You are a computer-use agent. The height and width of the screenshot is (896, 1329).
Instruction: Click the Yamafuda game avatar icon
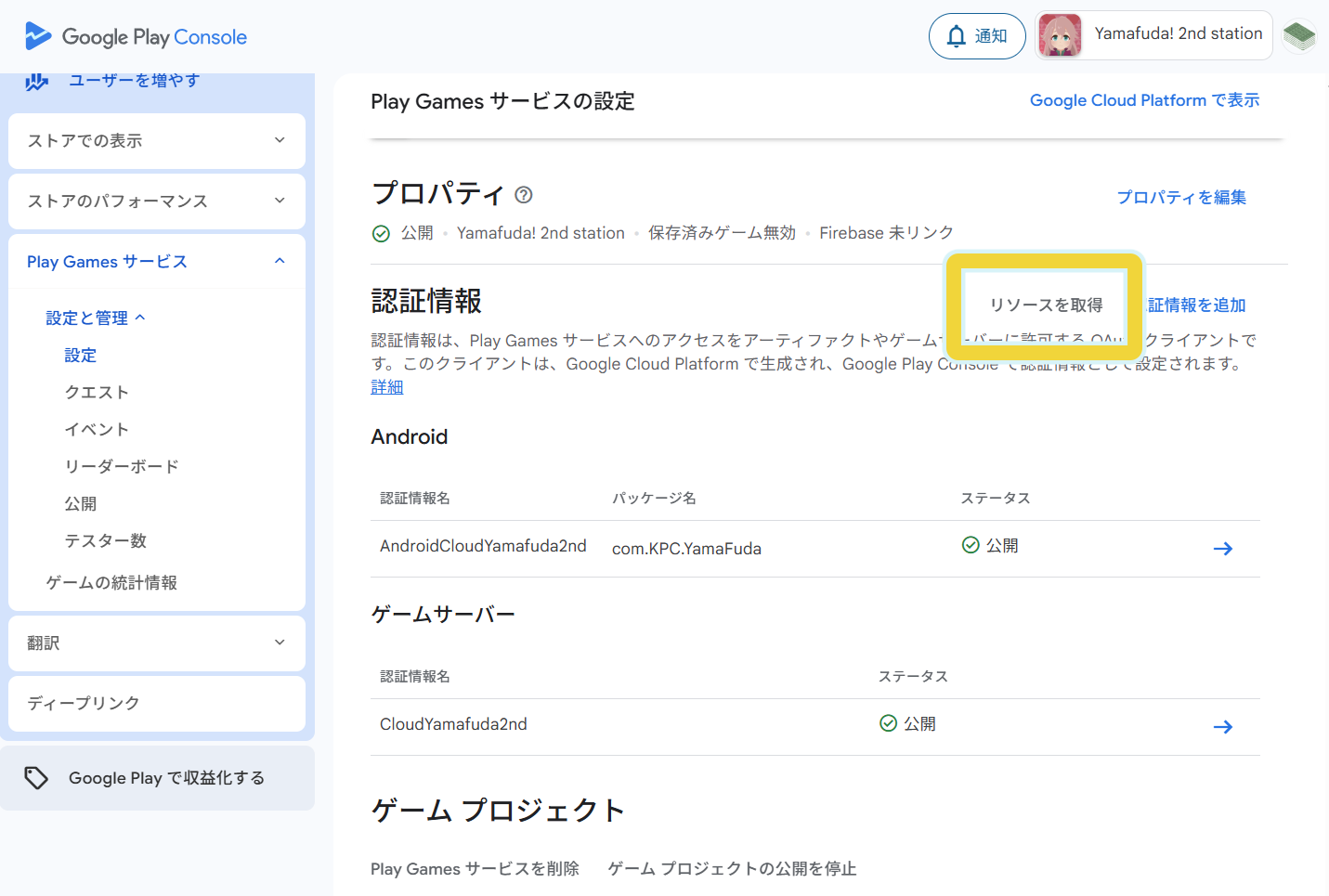pyautogui.click(x=1060, y=36)
